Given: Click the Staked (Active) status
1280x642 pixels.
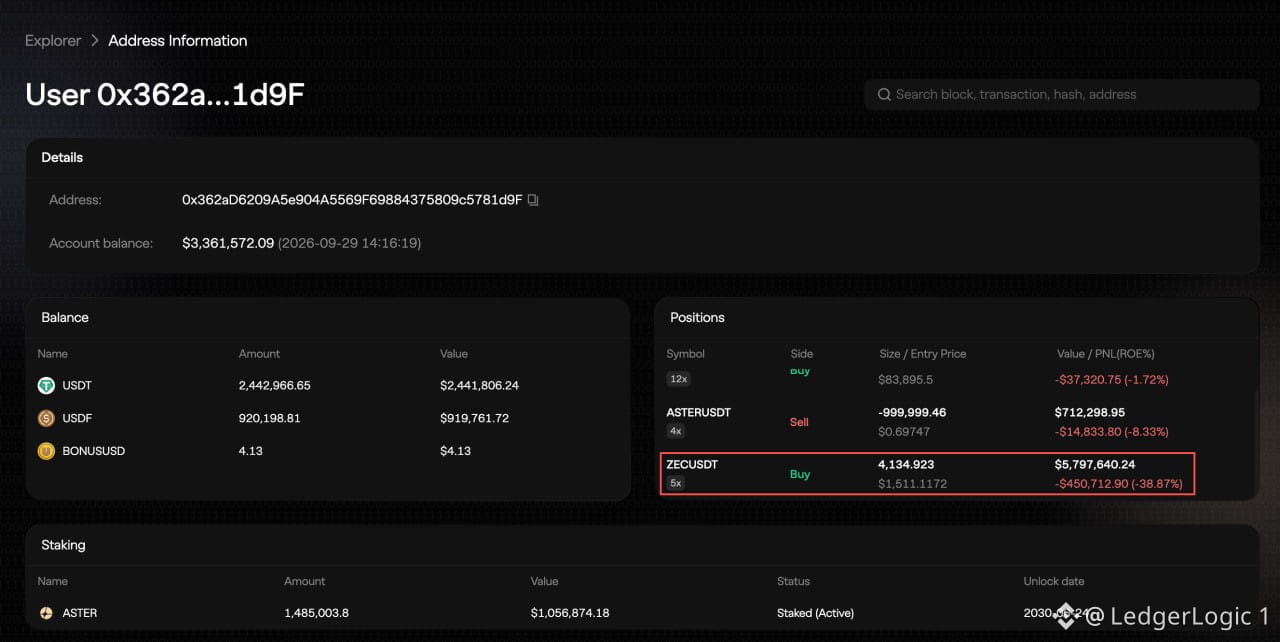Looking at the screenshot, I should coord(815,613).
